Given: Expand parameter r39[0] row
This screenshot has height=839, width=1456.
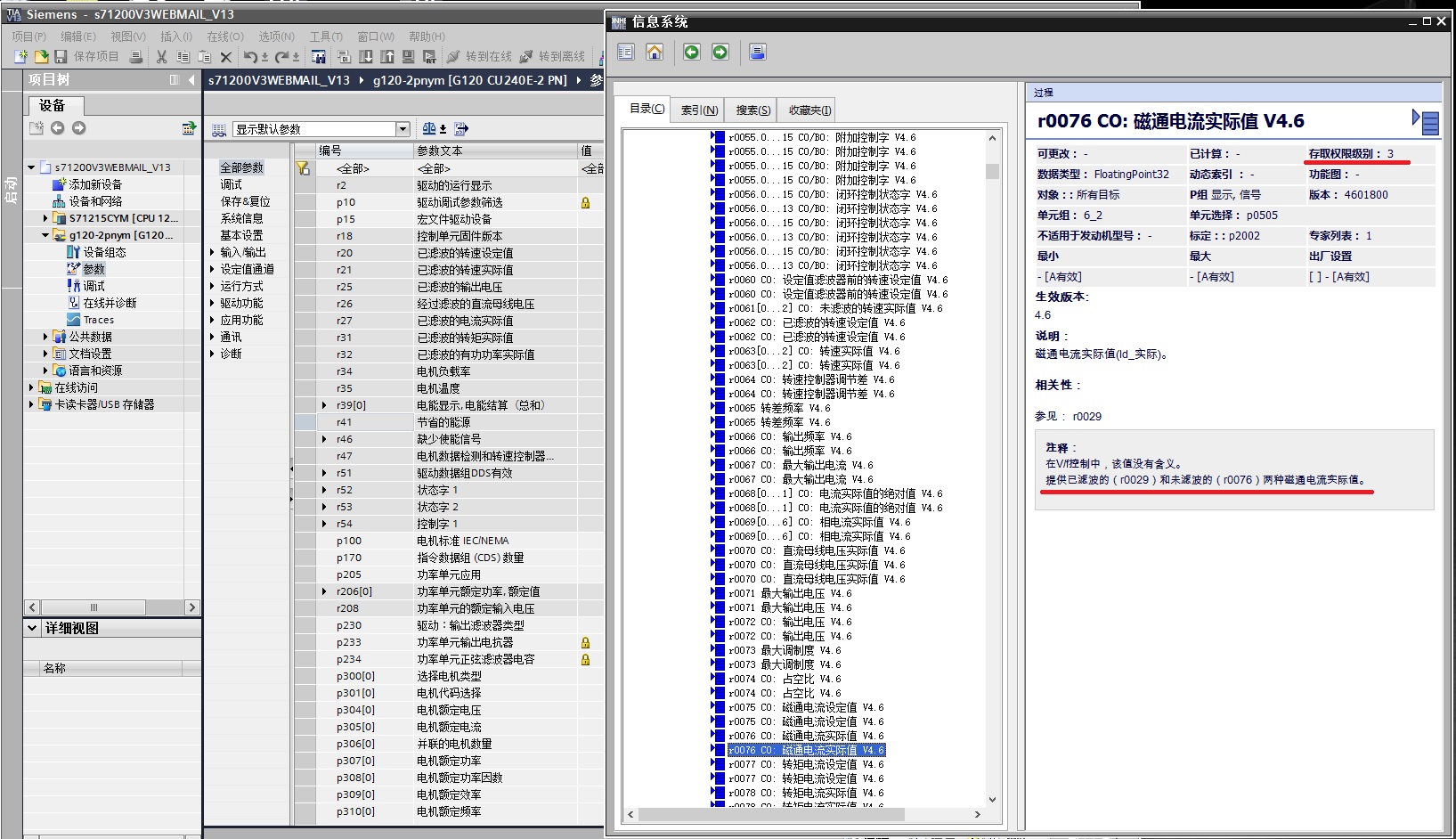Looking at the screenshot, I should tap(324, 405).
